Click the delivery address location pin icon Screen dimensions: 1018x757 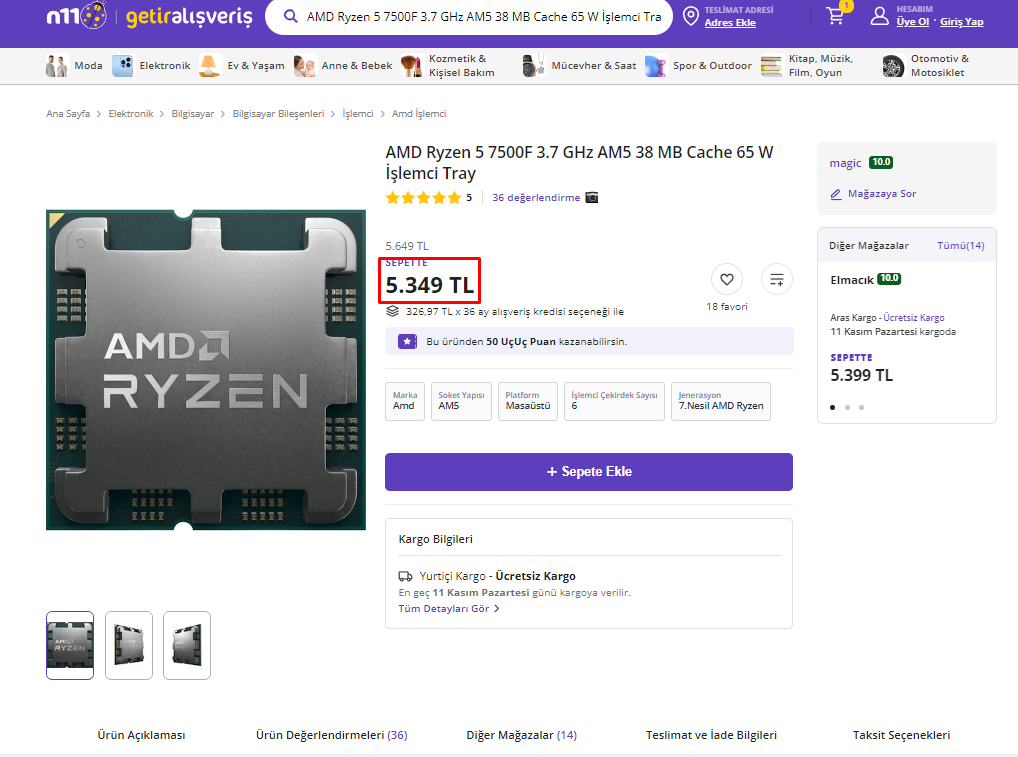point(691,16)
